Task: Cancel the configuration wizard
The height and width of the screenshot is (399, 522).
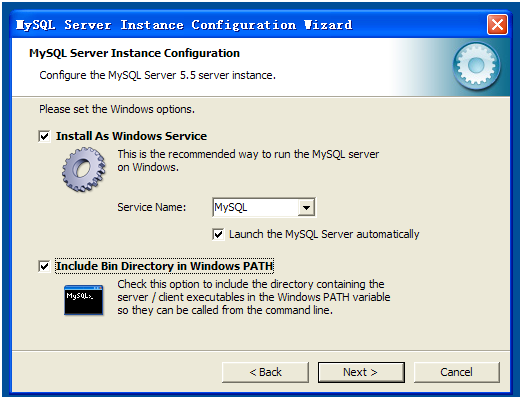Action: coord(457,372)
